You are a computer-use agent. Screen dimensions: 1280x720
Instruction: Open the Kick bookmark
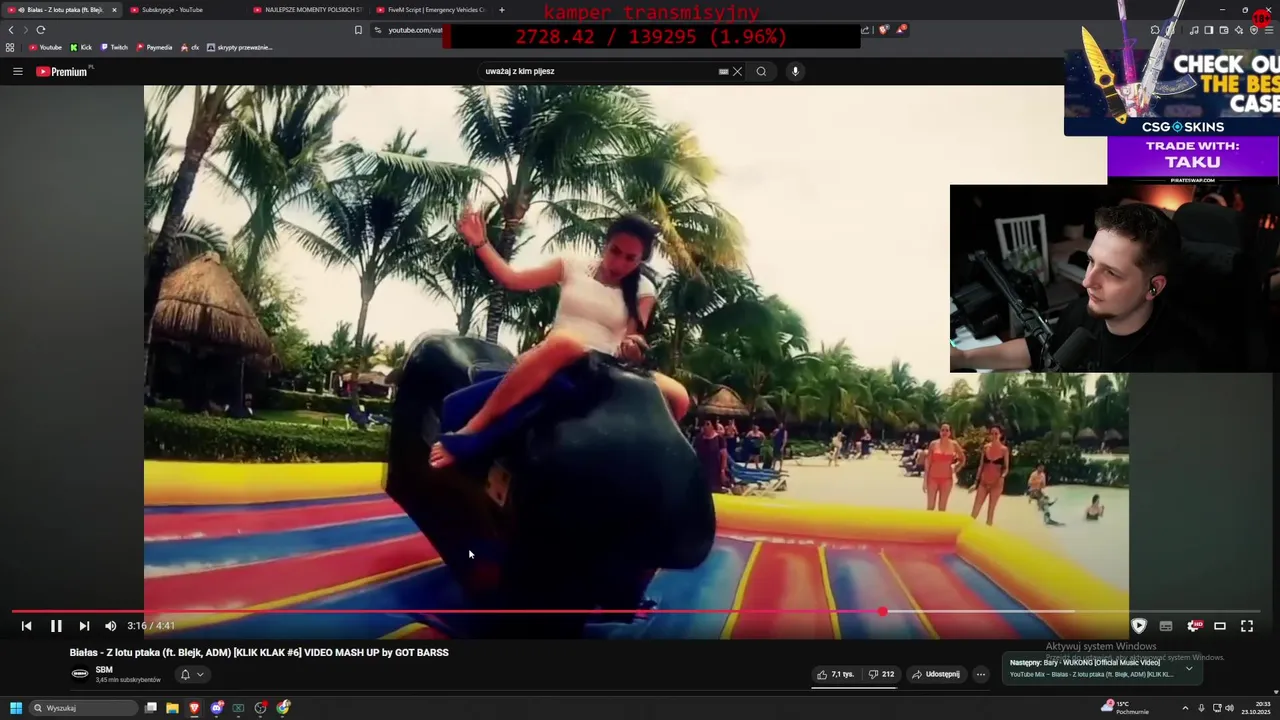81,47
